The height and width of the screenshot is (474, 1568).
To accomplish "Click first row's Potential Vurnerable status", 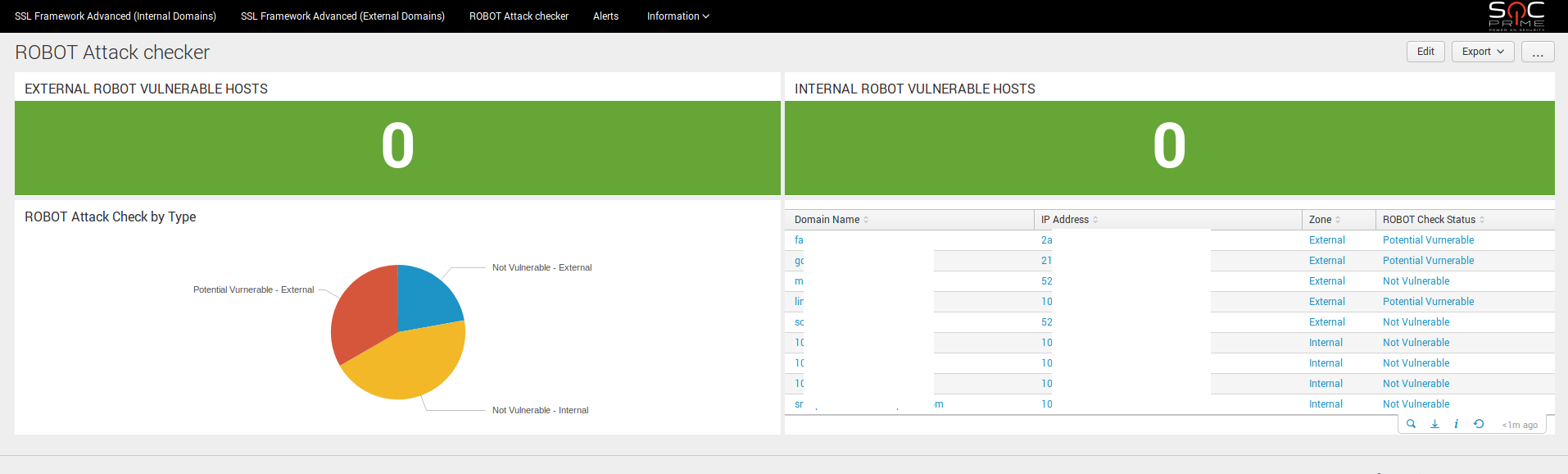I will pyautogui.click(x=1428, y=240).
